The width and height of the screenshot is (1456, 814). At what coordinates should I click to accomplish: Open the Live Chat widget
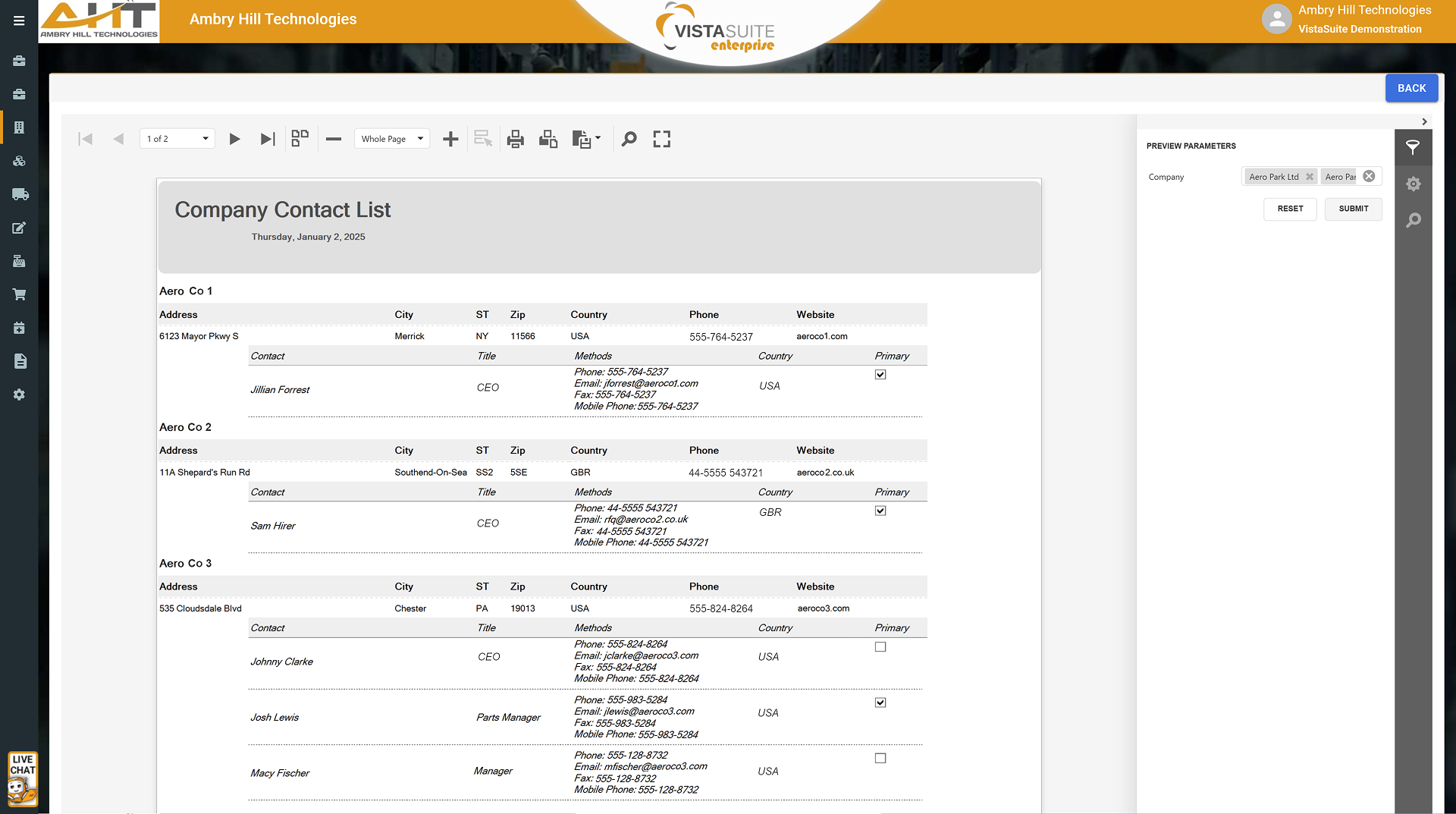pos(23,778)
